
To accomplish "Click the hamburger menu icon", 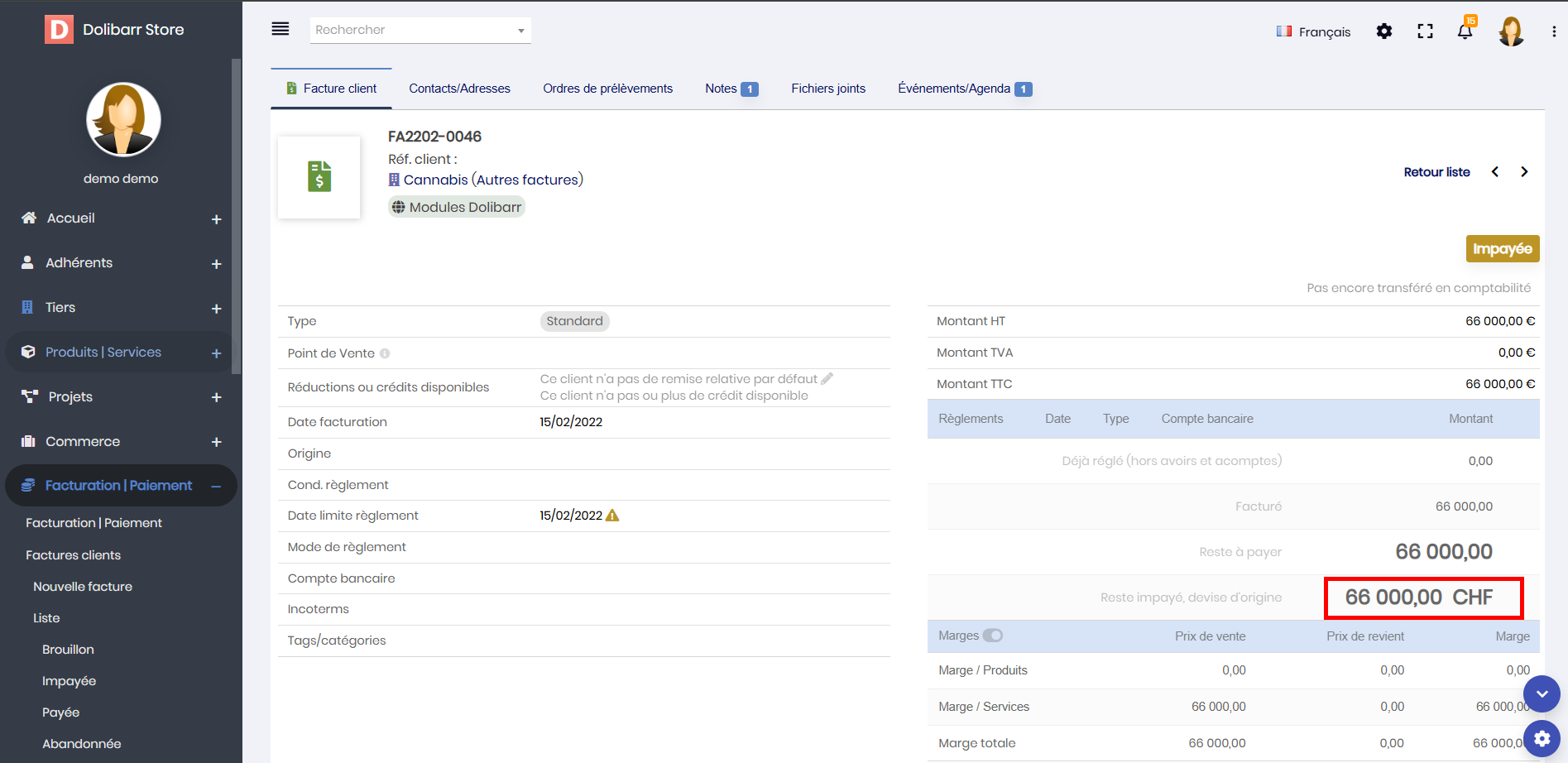I will pyautogui.click(x=281, y=29).
